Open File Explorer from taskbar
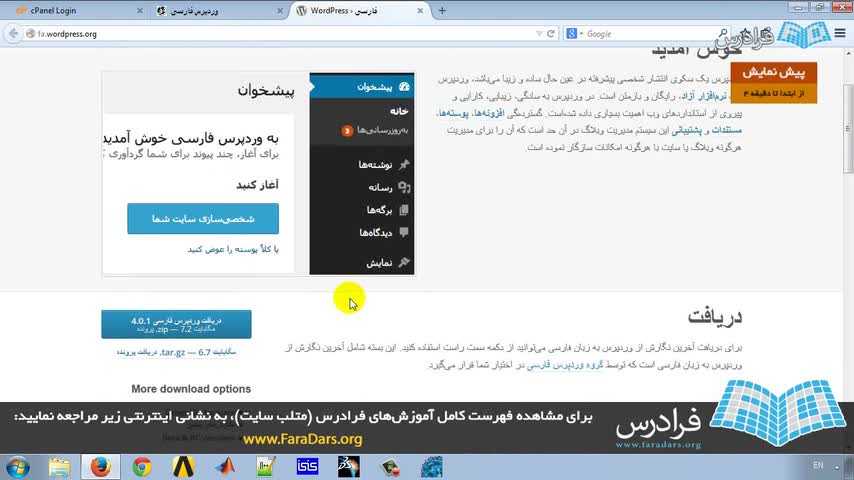Image resolution: width=854 pixels, height=480 pixels. pyautogui.click(x=59, y=467)
